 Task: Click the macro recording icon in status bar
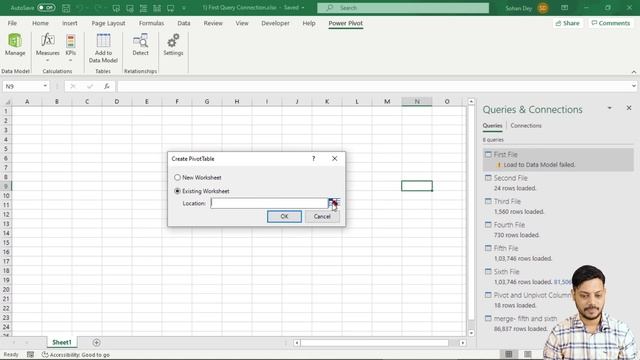[x=30, y=355]
